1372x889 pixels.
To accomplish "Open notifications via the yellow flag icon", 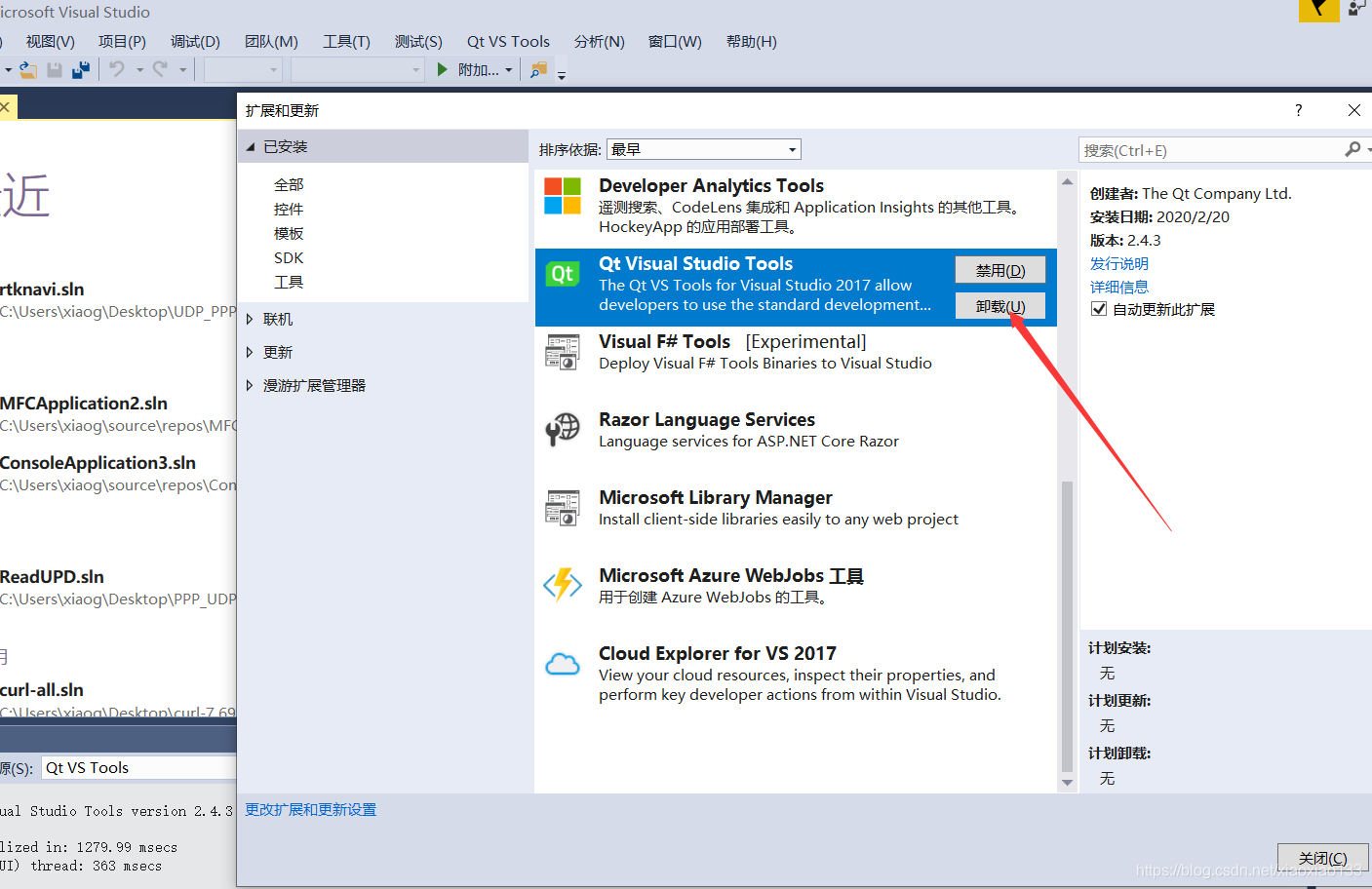I will pos(1318,12).
